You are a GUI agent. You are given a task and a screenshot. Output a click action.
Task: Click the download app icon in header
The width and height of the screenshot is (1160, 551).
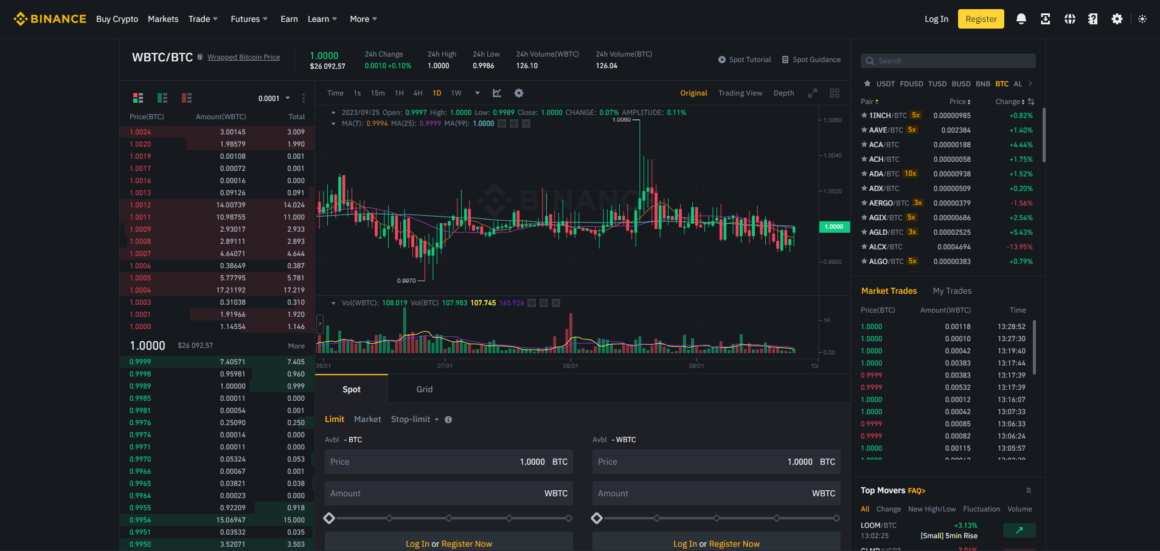tap(1045, 19)
